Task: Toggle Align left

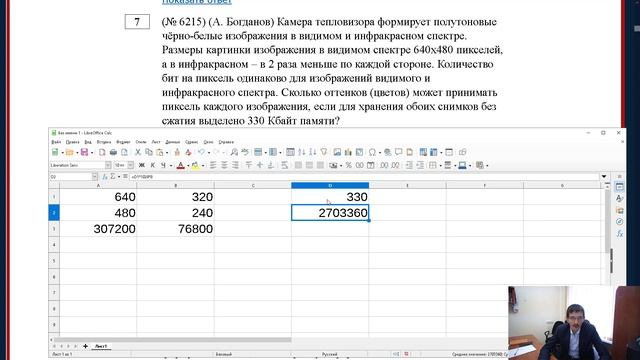Action: [x=213, y=165]
